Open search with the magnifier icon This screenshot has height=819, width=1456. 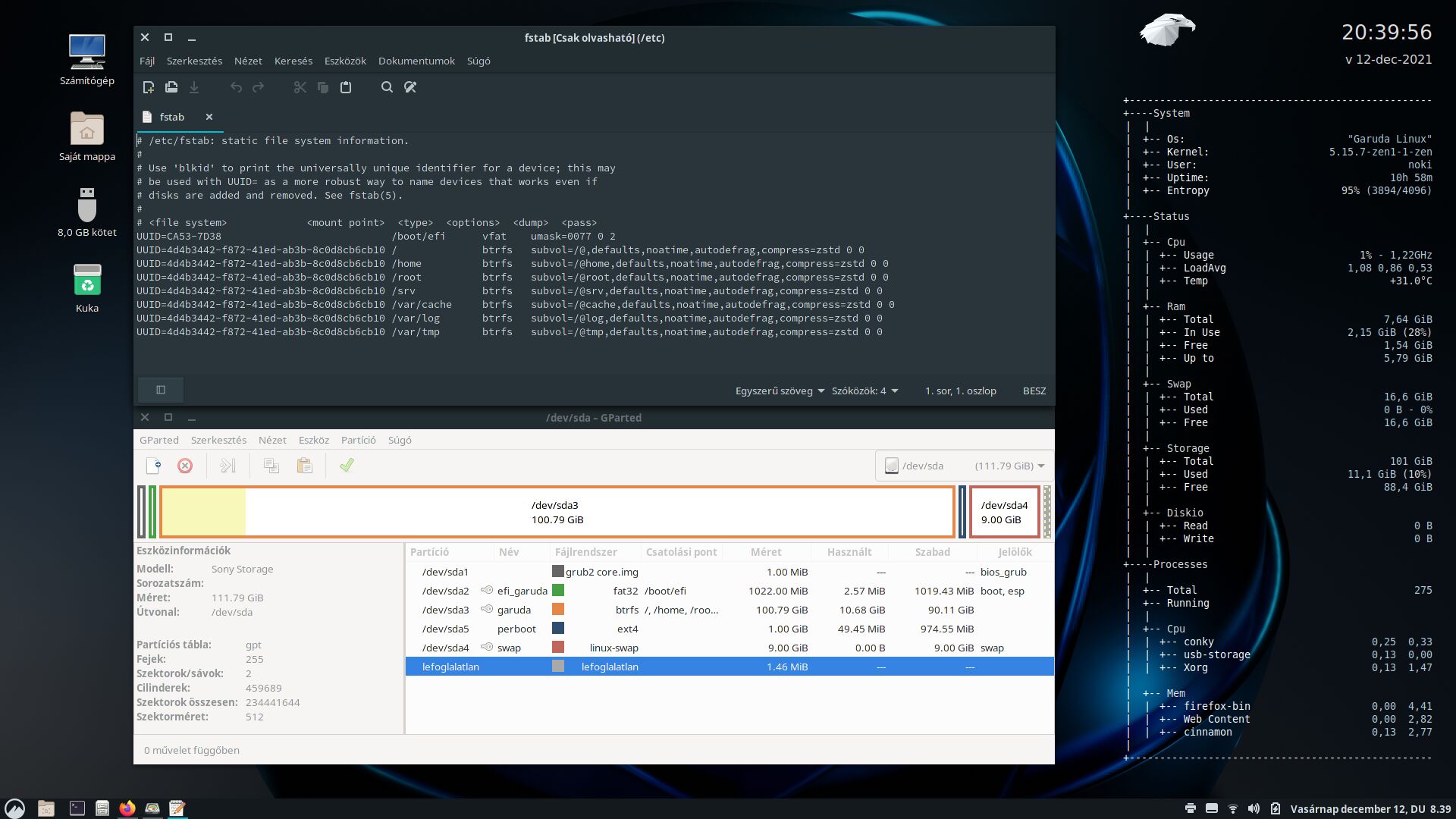click(387, 87)
